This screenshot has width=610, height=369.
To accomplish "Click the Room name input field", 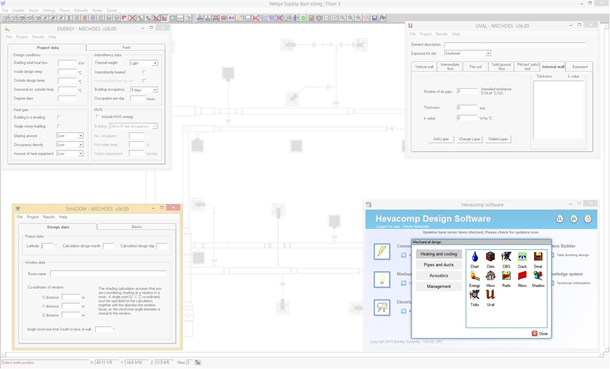I will 108,274.
